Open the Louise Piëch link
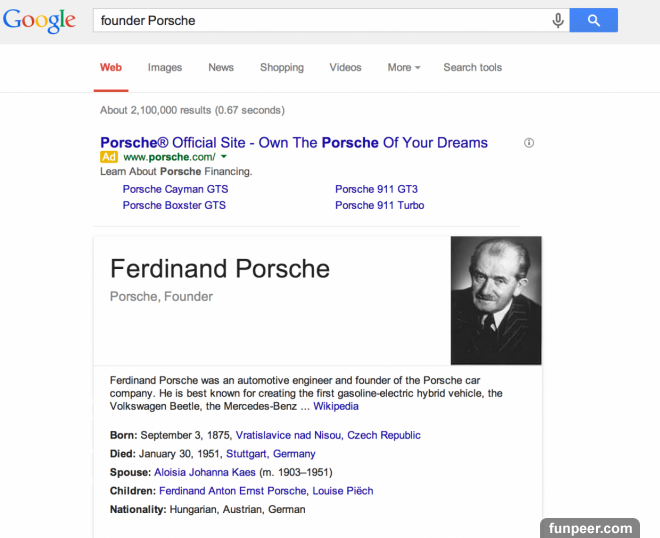Viewport: 660px width, 538px height. 345,491
